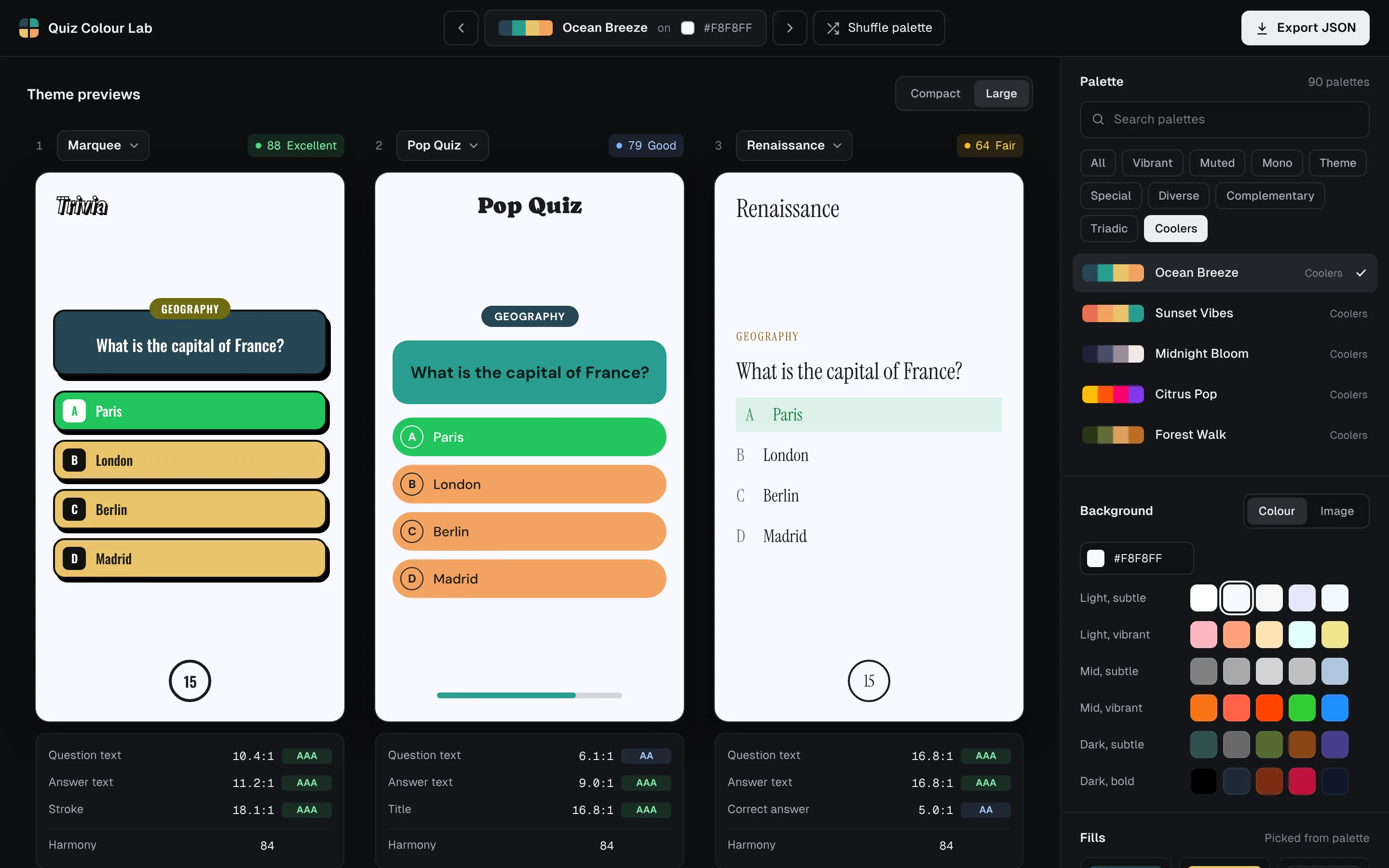Click the Shuffle palette button

879,27
